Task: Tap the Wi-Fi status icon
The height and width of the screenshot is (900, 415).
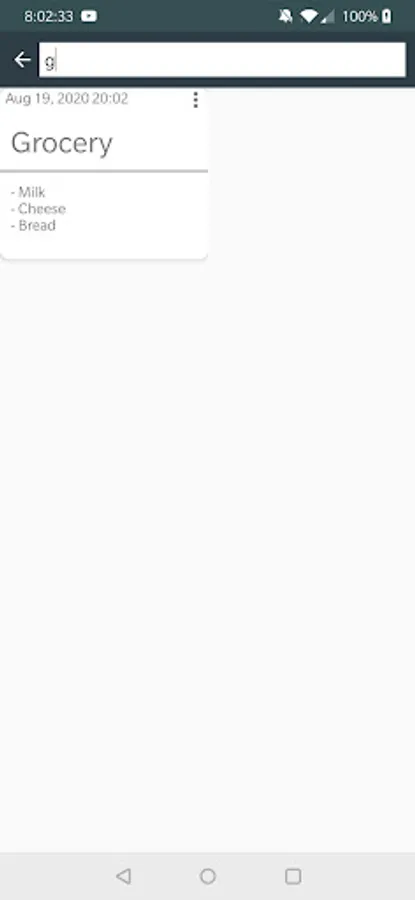Action: click(309, 17)
